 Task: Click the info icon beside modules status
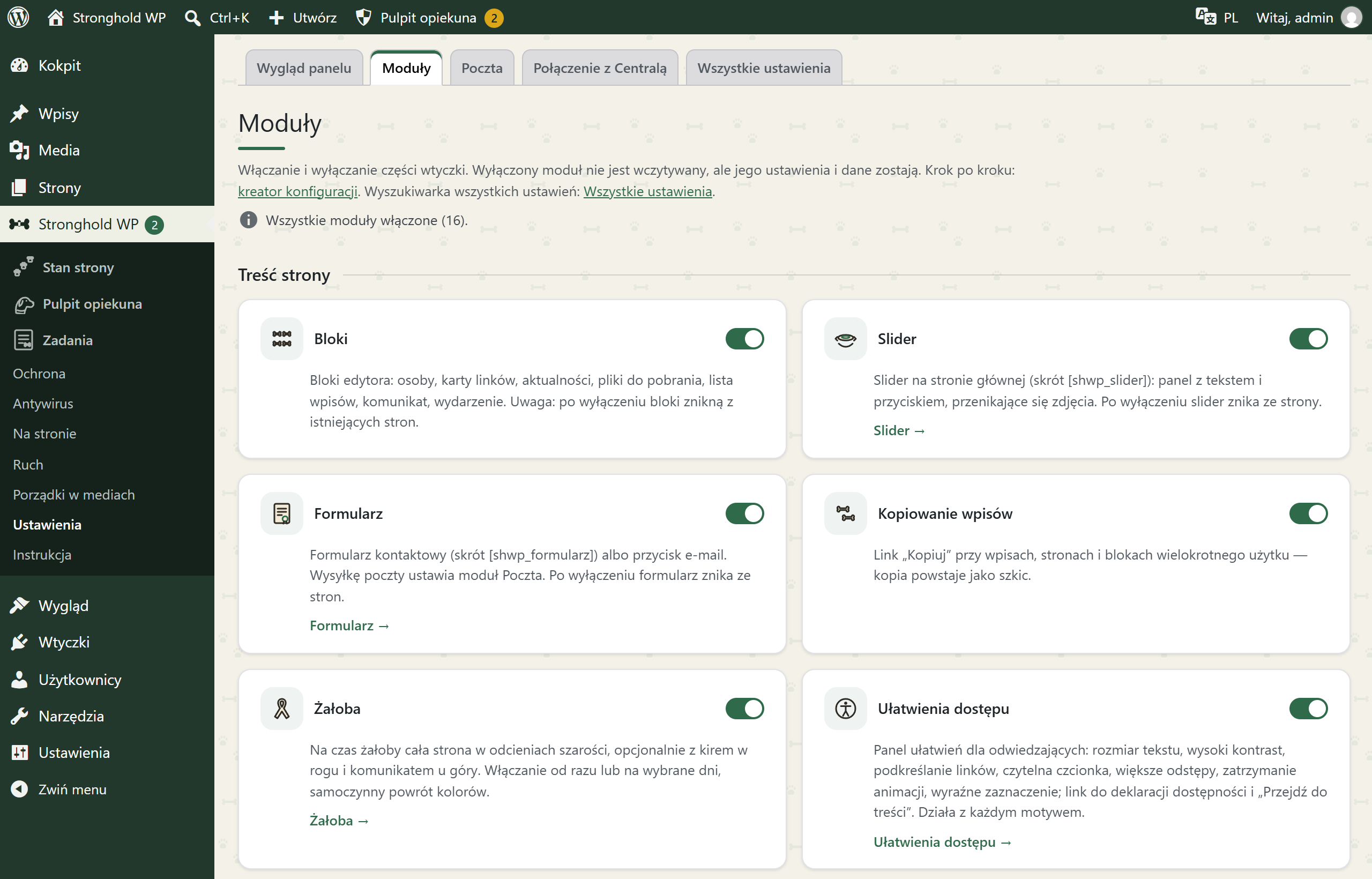[x=248, y=220]
